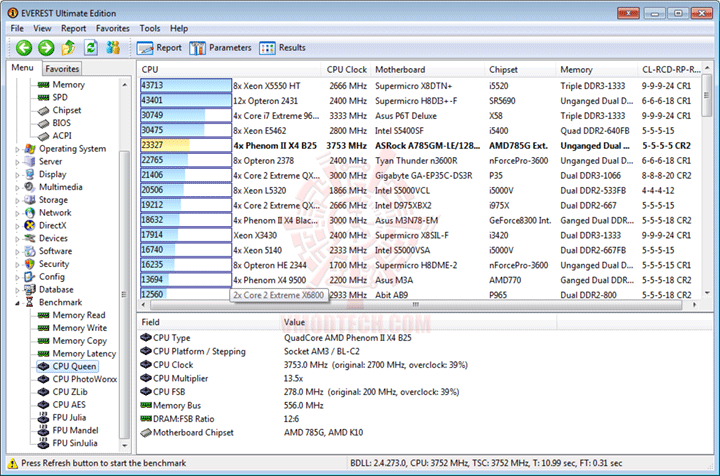Image resolution: width=720 pixels, height=476 pixels.
Task: Select Memory Latency benchmark
Action: (x=84, y=354)
